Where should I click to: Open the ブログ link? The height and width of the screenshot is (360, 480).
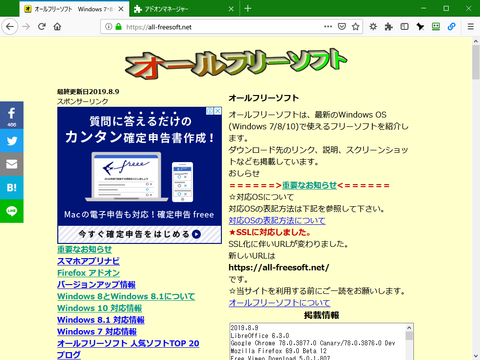69,355
